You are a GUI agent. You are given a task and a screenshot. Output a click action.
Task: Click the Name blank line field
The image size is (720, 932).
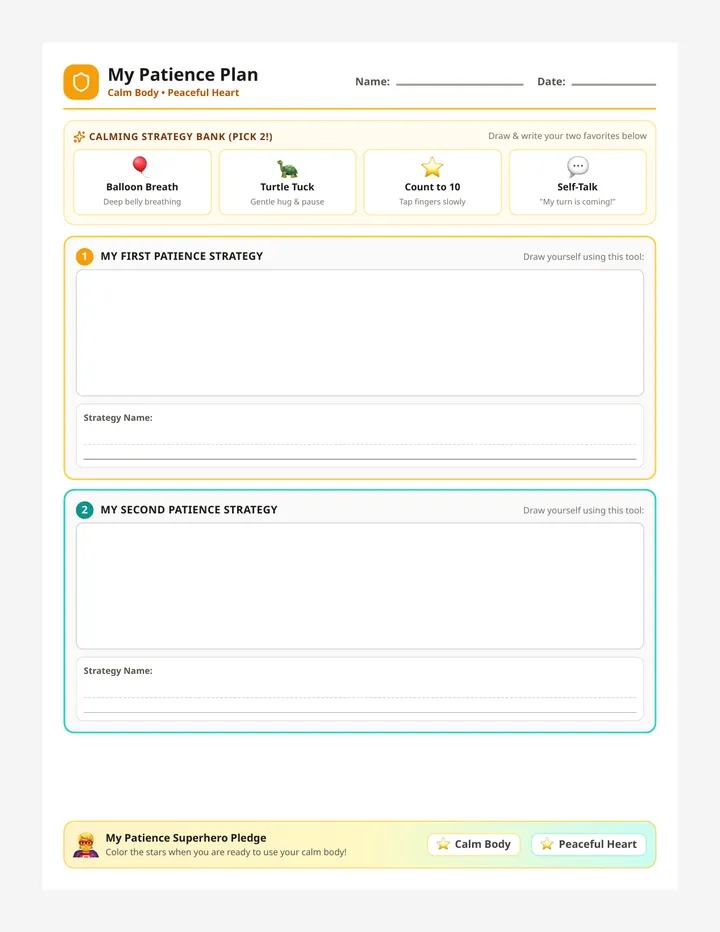coord(460,84)
